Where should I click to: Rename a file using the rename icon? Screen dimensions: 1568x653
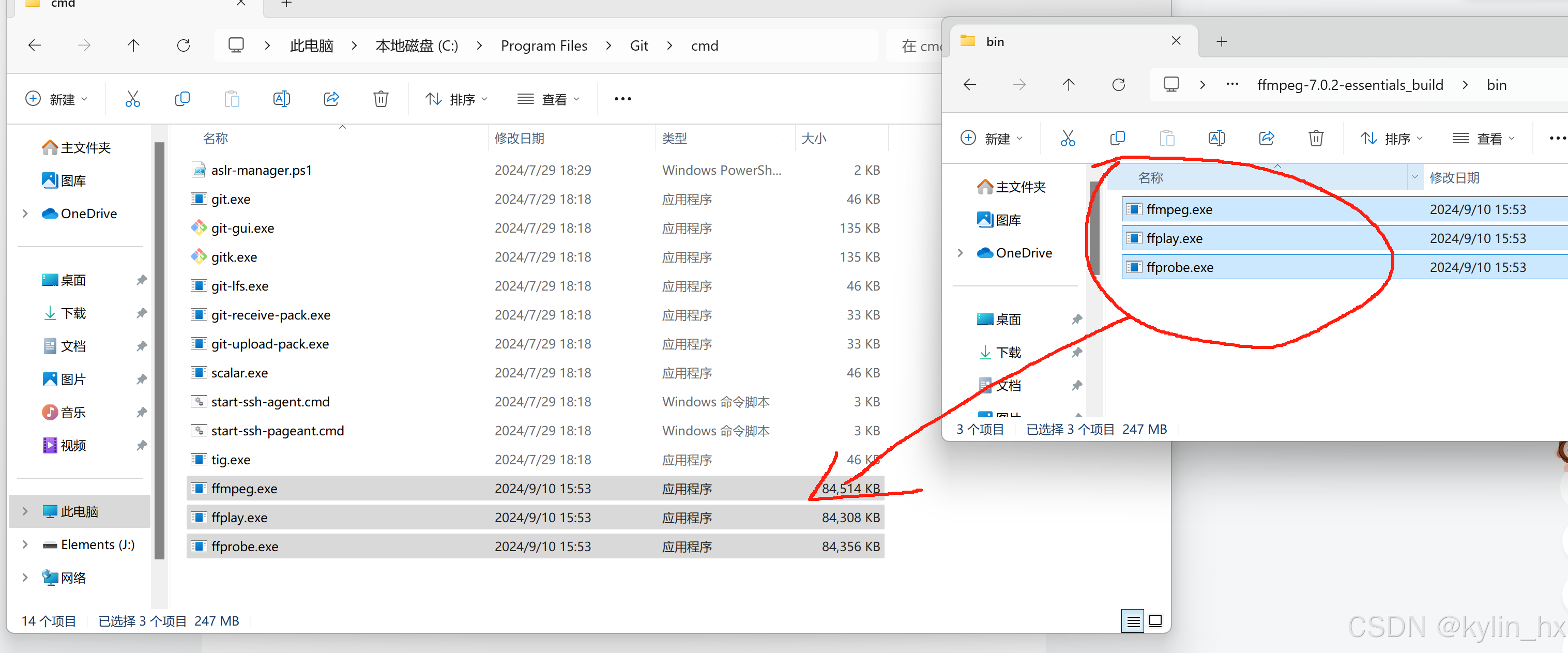(x=1217, y=138)
